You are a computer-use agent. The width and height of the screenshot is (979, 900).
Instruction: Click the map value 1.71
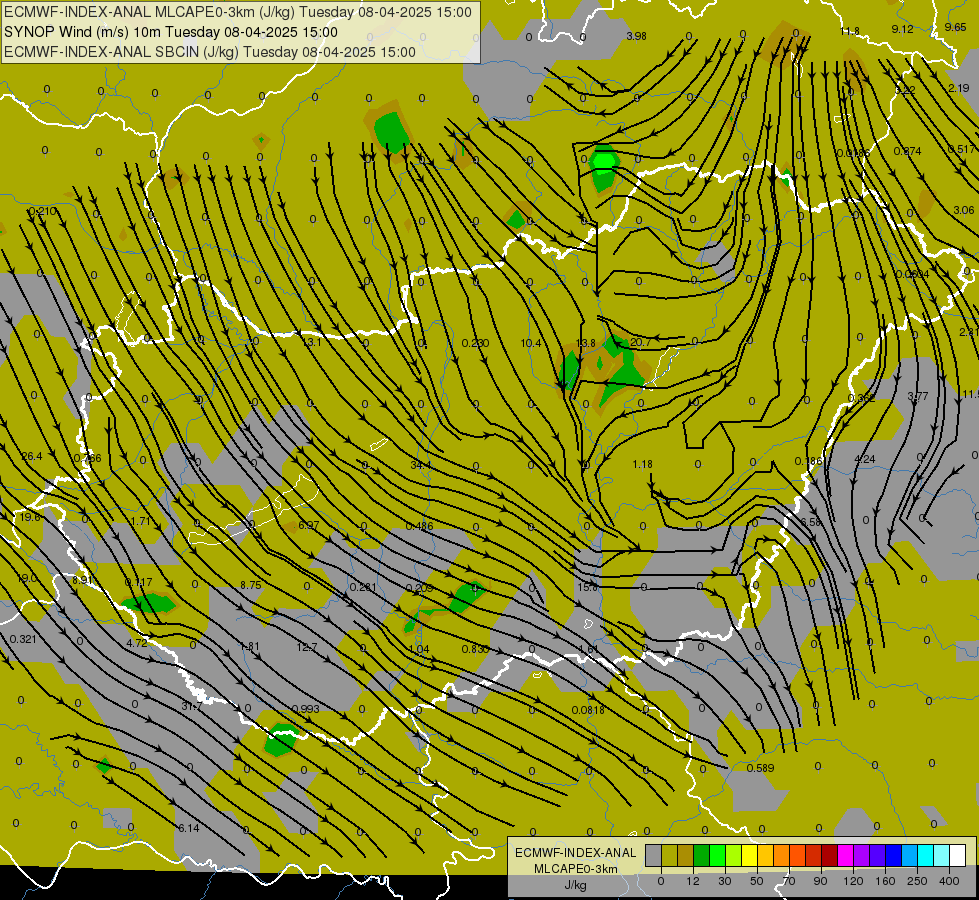click(140, 521)
